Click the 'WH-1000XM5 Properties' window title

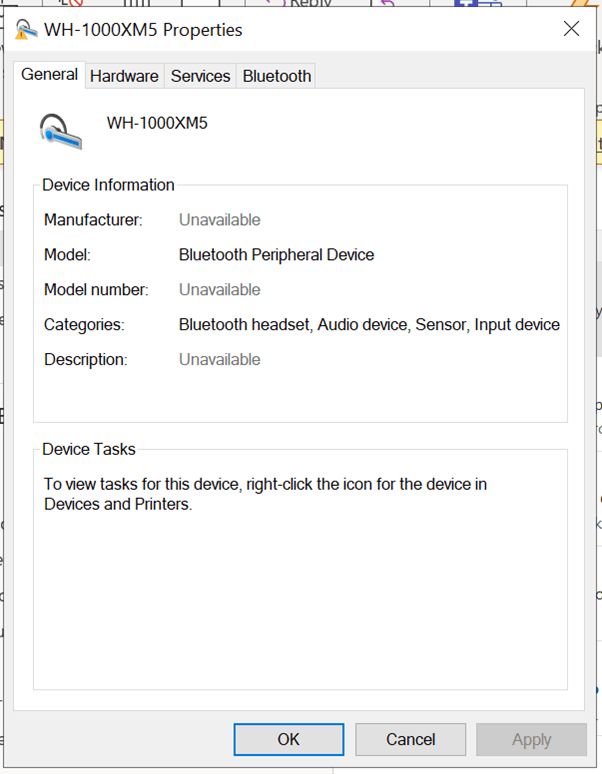pyautogui.click(x=143, y=30)
